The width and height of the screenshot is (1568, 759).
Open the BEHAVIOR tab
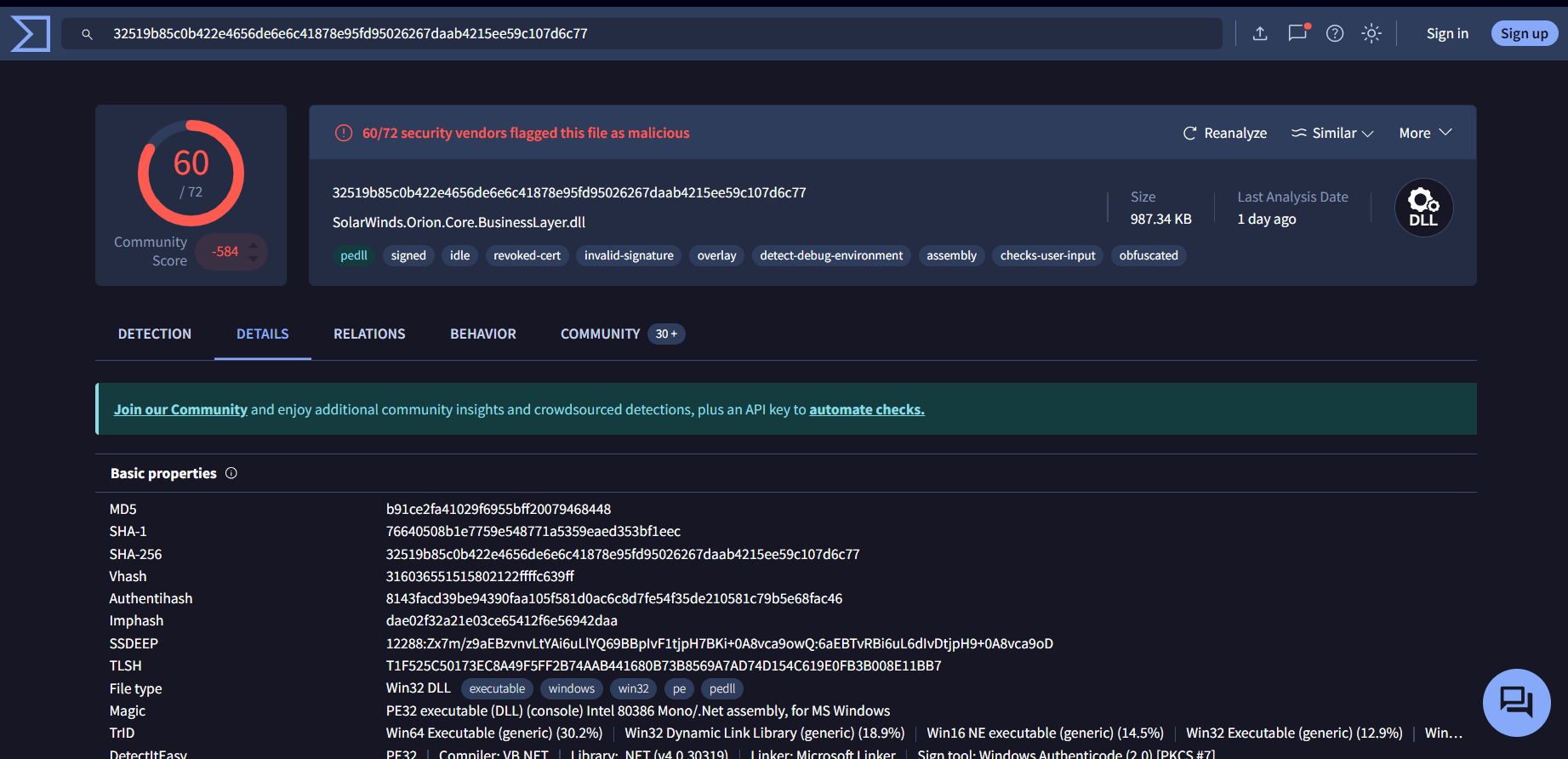(x=483, y=334)
